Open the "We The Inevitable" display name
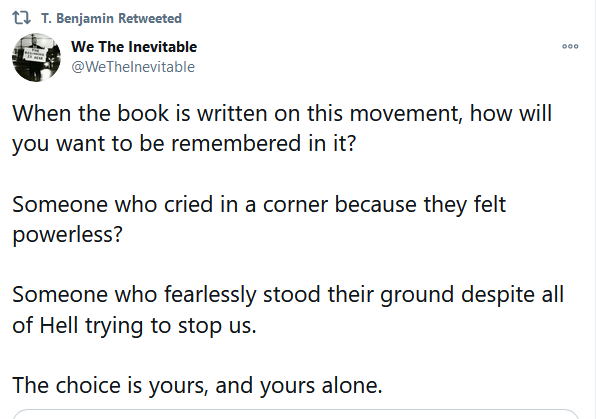Screen dimensions: 596x419 134,46
